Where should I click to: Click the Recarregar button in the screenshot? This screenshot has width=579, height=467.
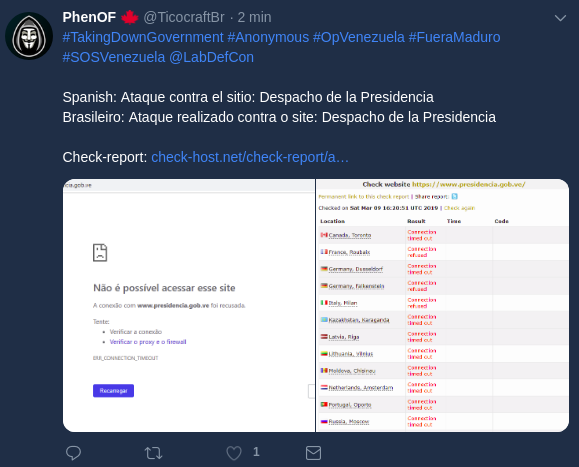[x=113, y=391]
